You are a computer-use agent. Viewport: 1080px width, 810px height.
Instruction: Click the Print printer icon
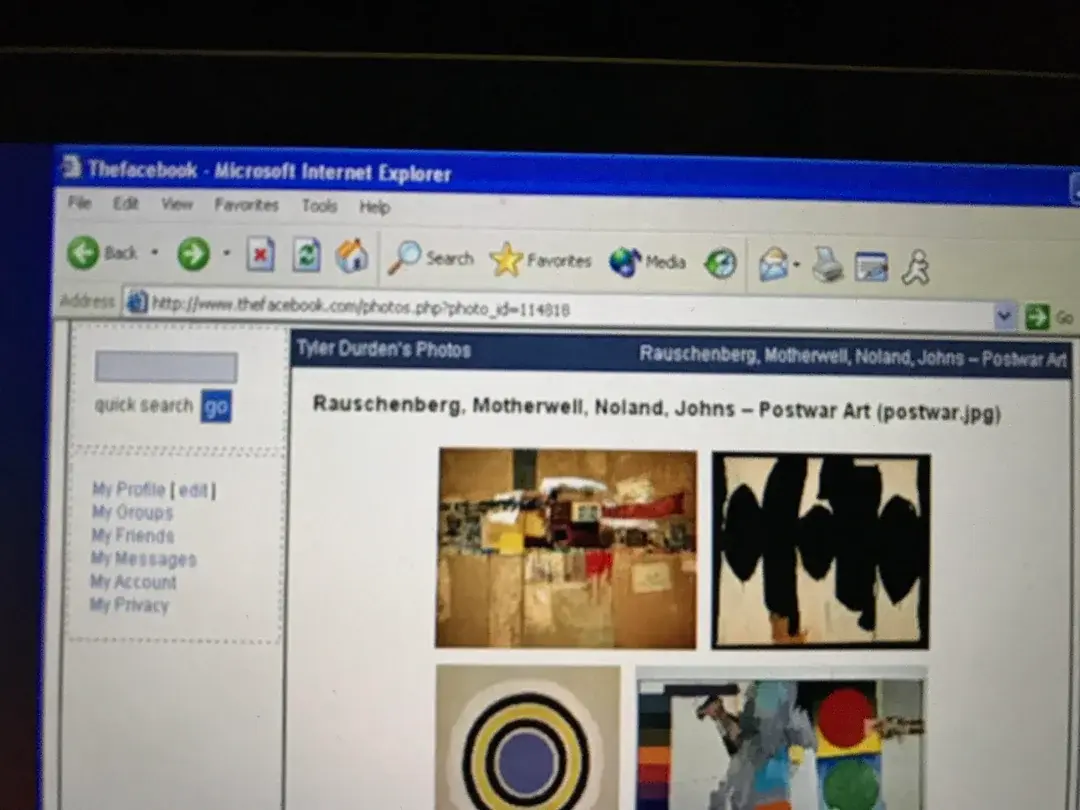click(827, 265)
